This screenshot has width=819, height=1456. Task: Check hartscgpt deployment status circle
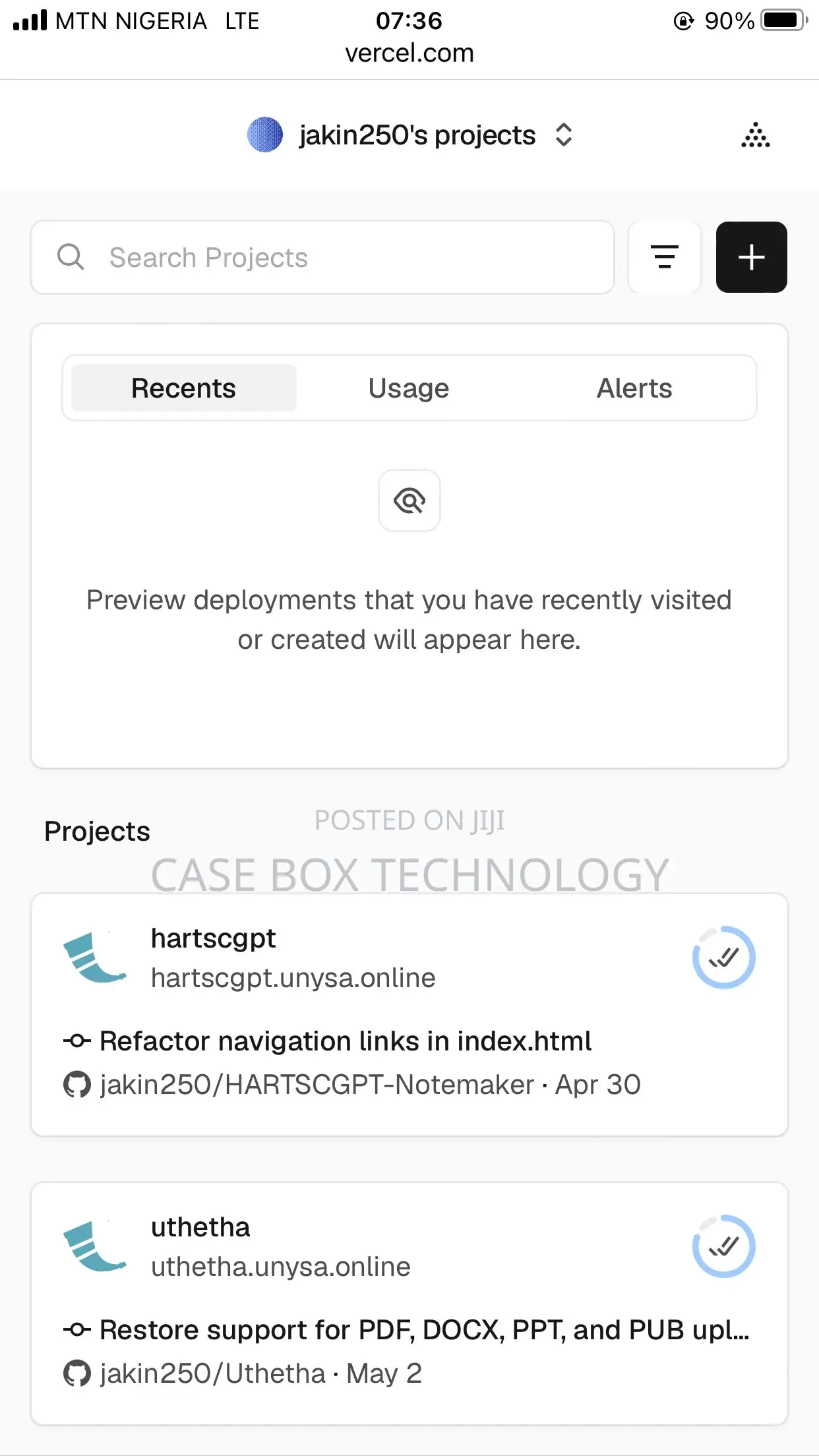pos(723,957)
